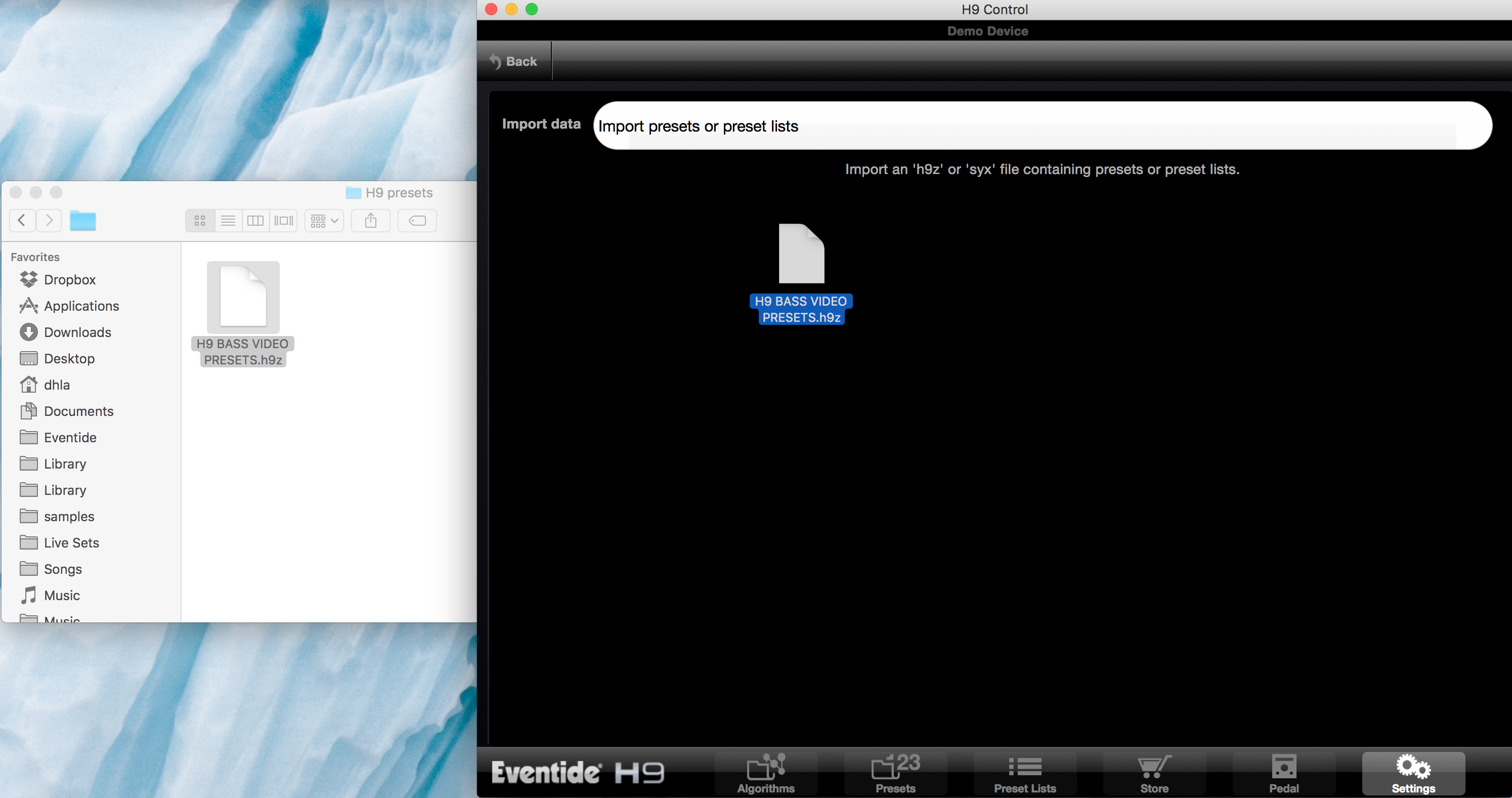Image resolution: width=1512 pixels, height=798 pixels.
Task: Open the Songs folder in sidebar
Action: pyautogui.click(x=63, y=569)
